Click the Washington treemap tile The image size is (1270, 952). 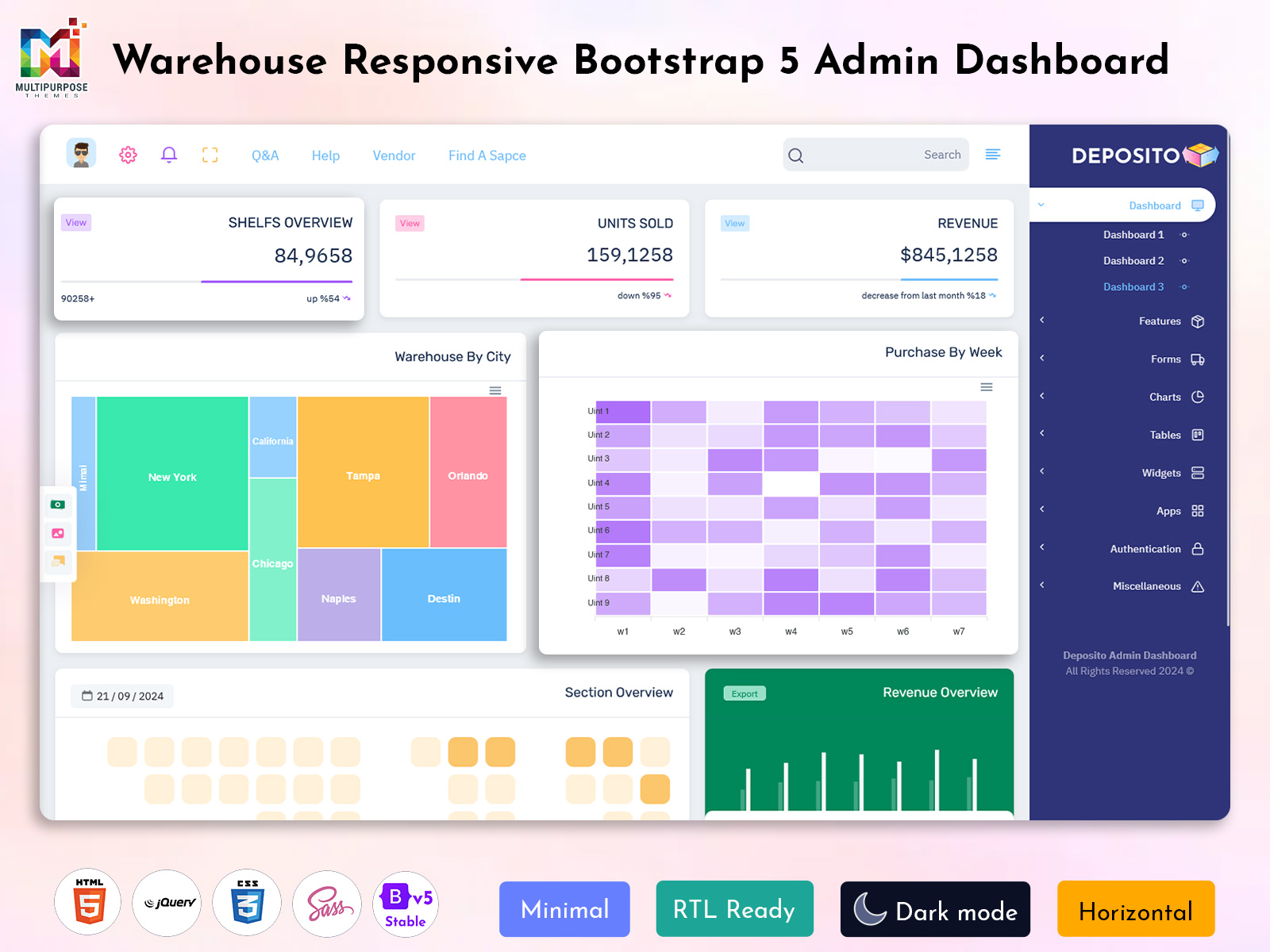pos(160,597)
